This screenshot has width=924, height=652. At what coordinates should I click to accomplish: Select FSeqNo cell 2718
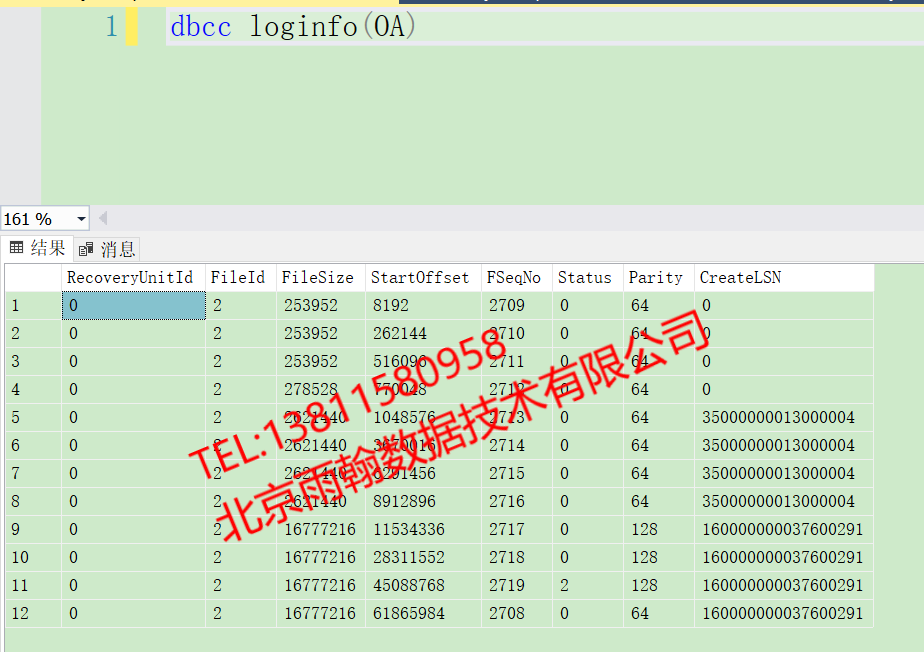point(516,558)
